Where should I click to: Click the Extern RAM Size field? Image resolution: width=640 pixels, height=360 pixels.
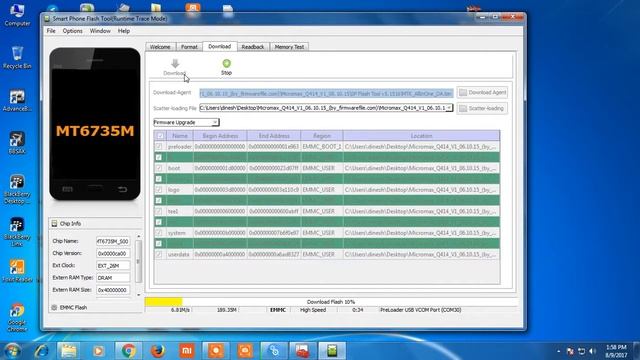[113, 290]
